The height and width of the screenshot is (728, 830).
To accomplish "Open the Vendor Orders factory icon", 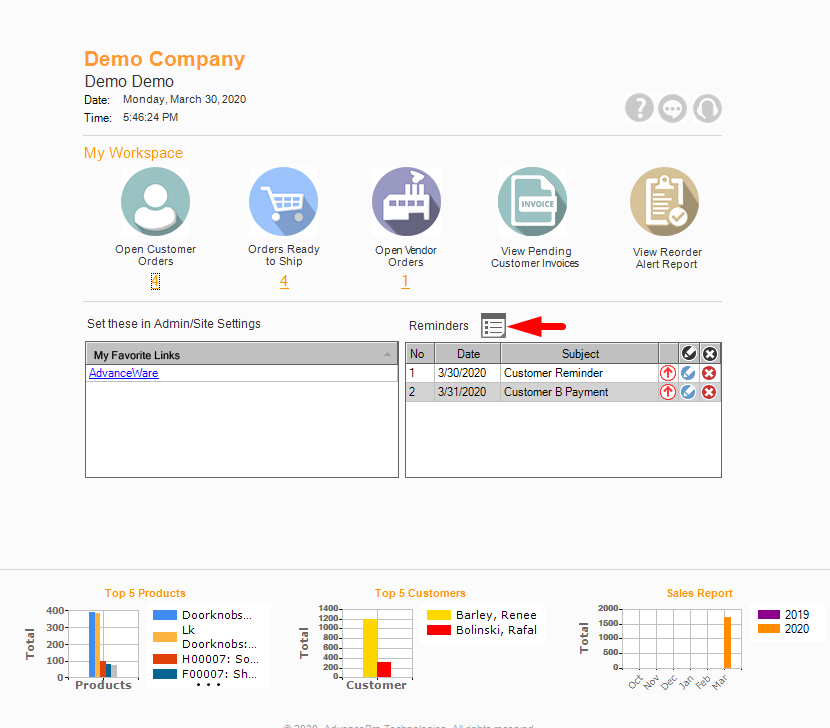I will click(x=406, y=202).
